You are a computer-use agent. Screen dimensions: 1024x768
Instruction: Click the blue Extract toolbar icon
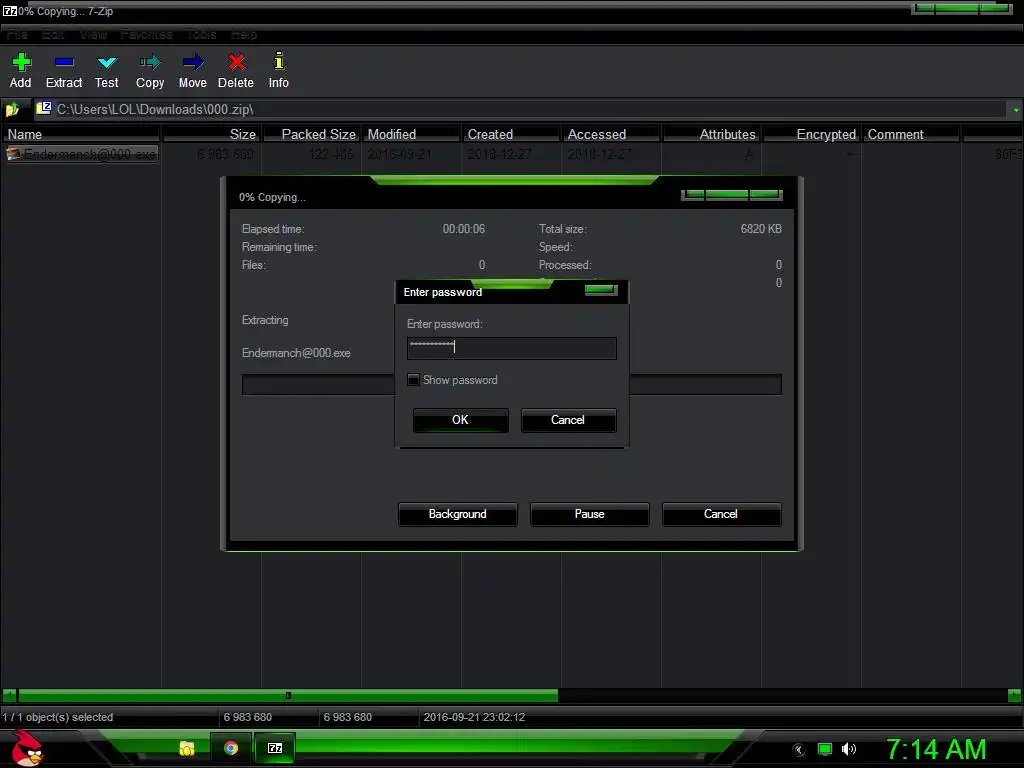click(x=64, y=62)
